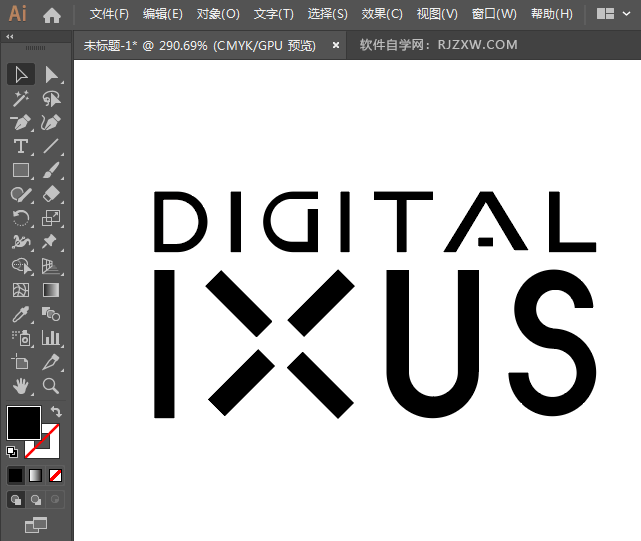This screenshot has width=641, height=541.
Task: Choose the Eyedropper tool
Action: tap(21, 314)
